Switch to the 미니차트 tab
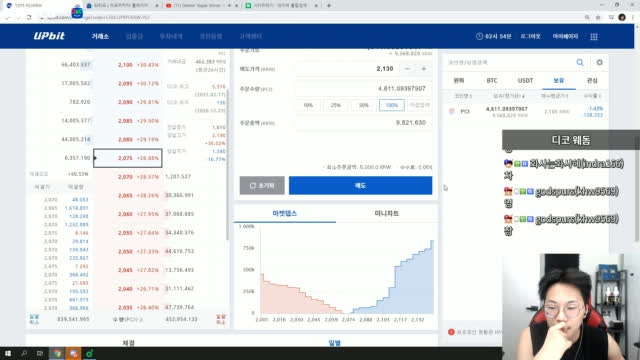Image resolution: width=640 pixels, height=360 pixels. 387,213
